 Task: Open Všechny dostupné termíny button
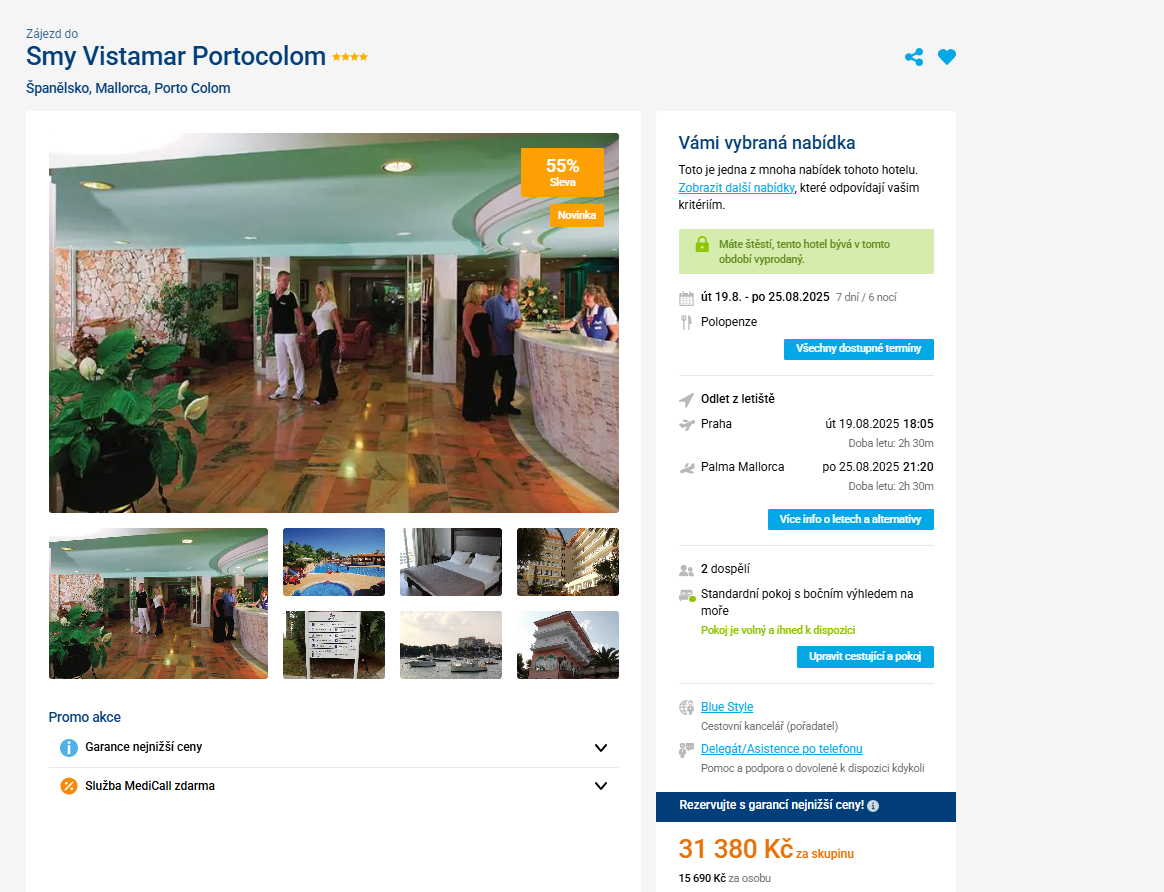[858, 349]
